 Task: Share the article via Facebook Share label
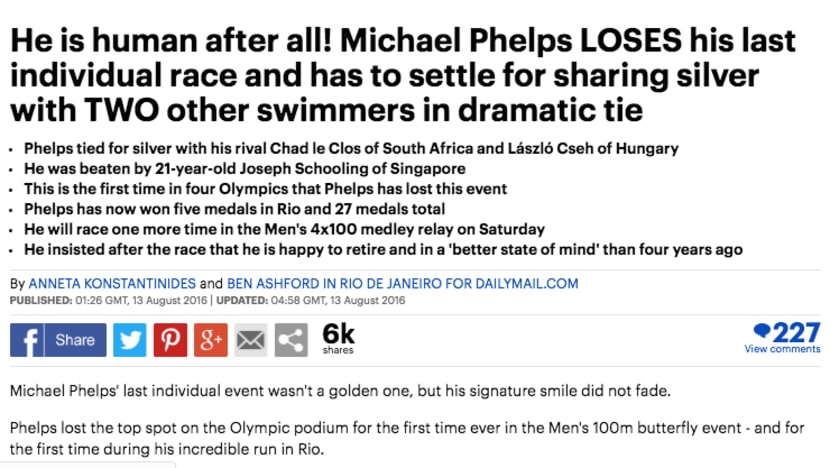tap(75, 340)
